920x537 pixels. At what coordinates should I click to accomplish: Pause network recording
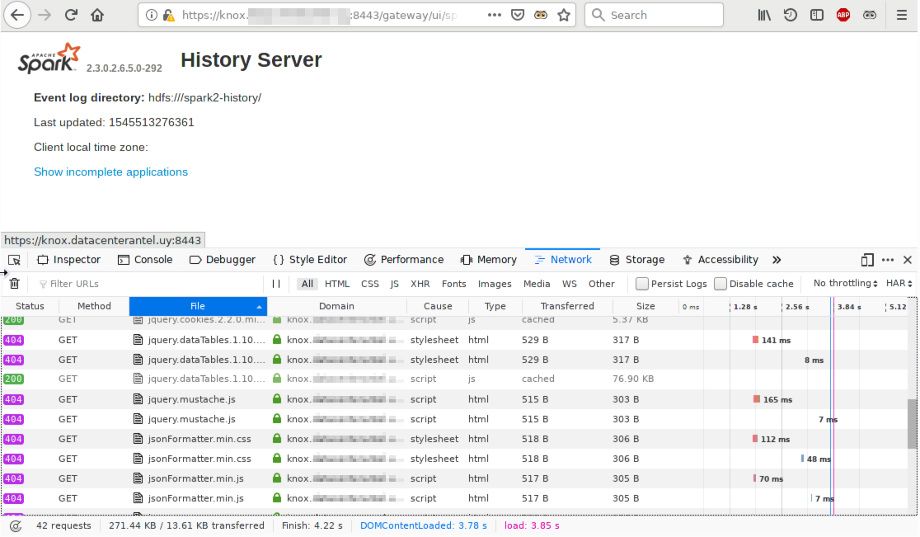(276, 283)
